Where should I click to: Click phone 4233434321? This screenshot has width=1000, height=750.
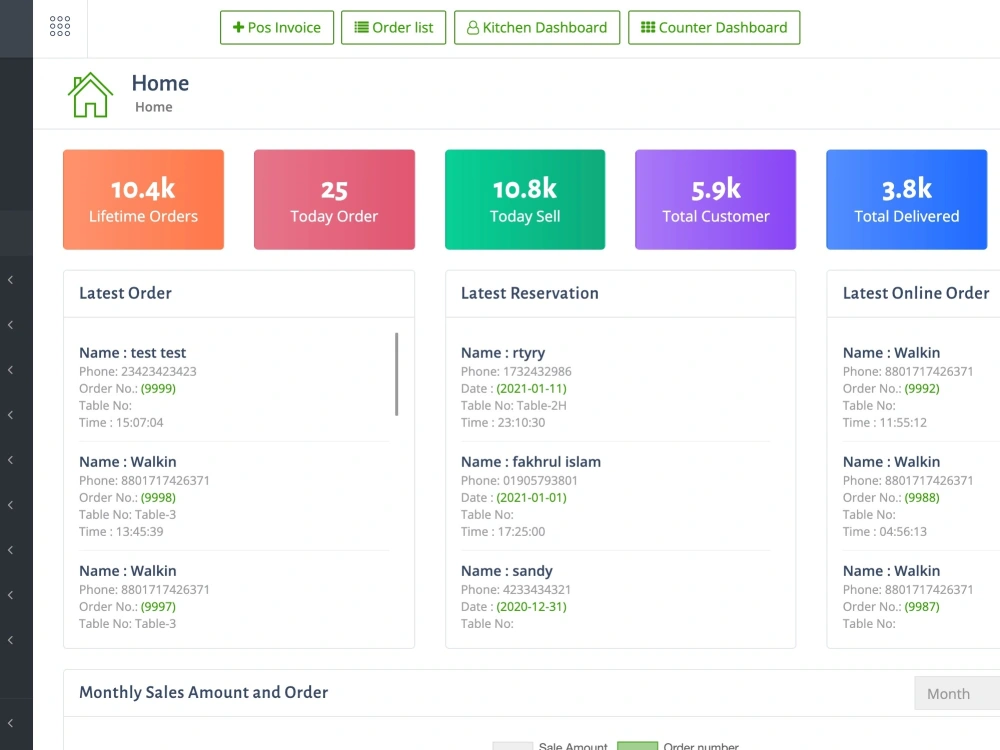(537, 589)
